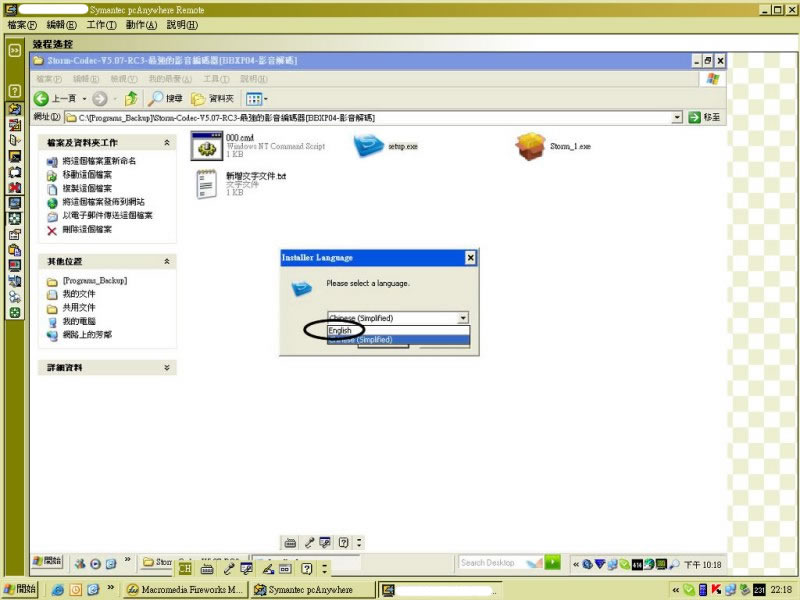This screenshot has width=800, height=600.
Task: Go up one folder level in Explorer toolbar
Action: click(x=131, y=98)
